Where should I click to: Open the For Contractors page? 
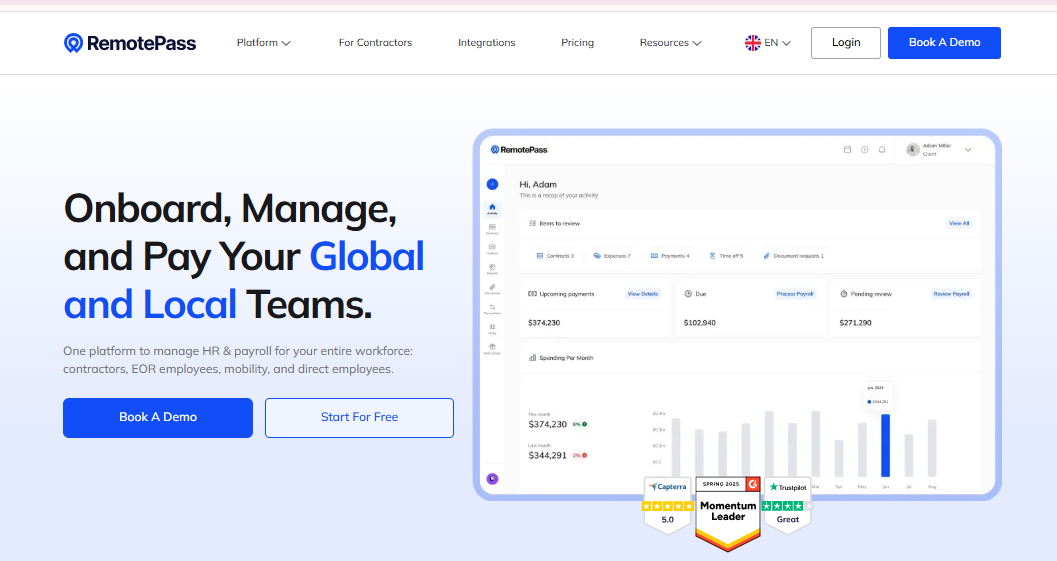click(x=375, y=42)
